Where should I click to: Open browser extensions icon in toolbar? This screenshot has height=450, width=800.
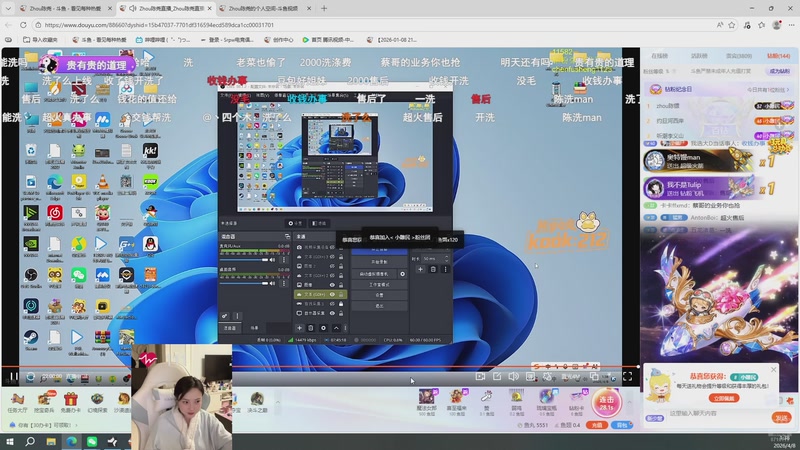(x=747, y=24)
